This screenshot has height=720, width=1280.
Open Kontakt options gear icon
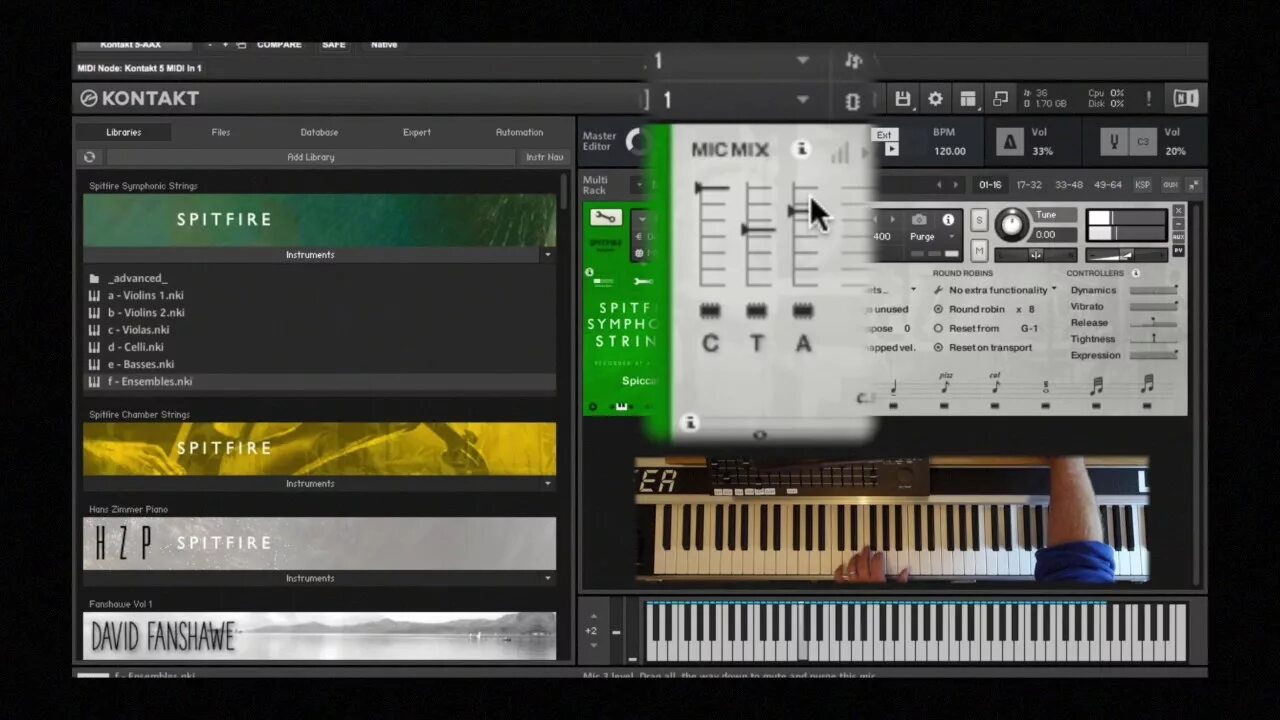[x=935, y=99]
